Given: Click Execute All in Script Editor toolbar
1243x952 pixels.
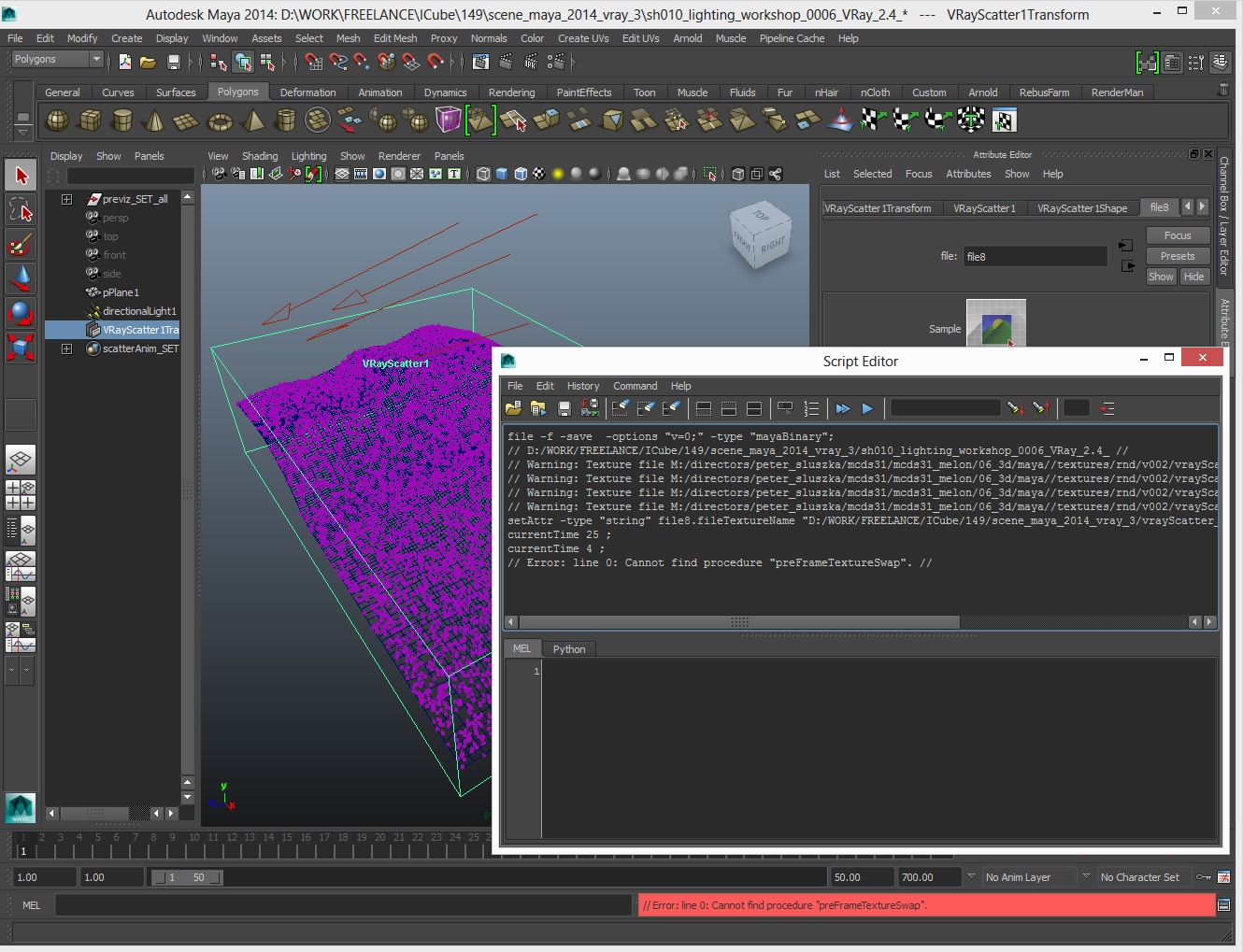Looking at the screenshot, I should 843,408.
